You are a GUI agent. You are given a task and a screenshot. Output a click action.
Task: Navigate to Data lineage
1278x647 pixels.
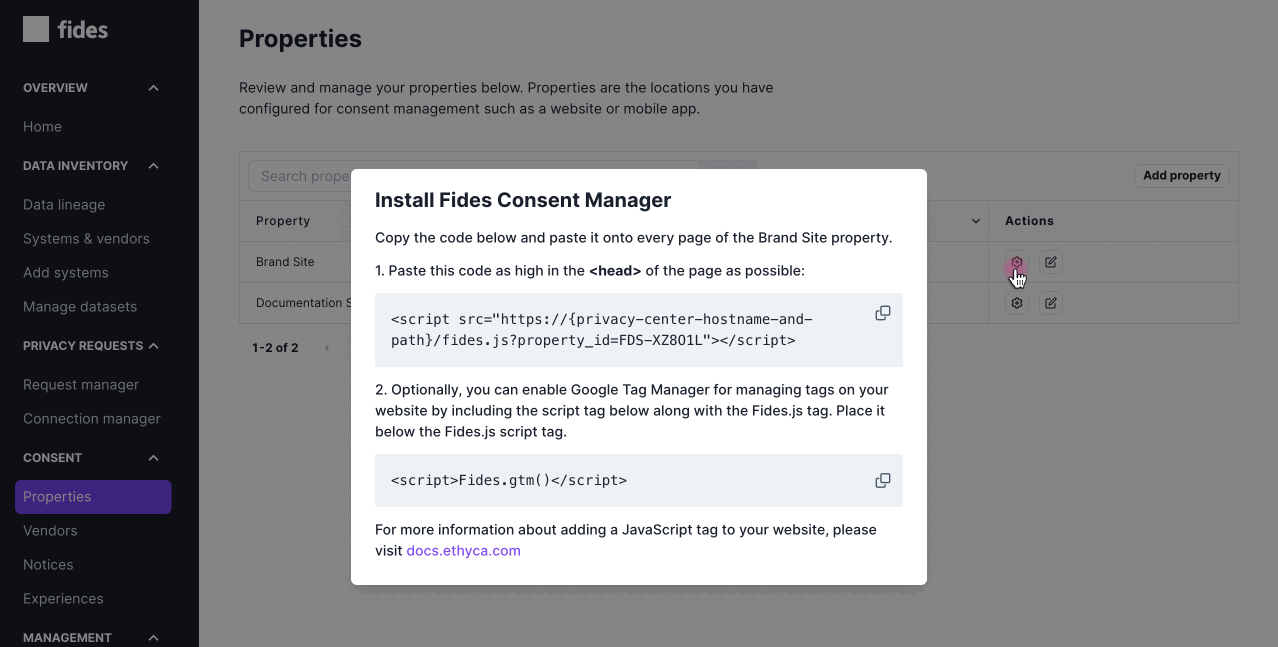click(x=64, y=205)
